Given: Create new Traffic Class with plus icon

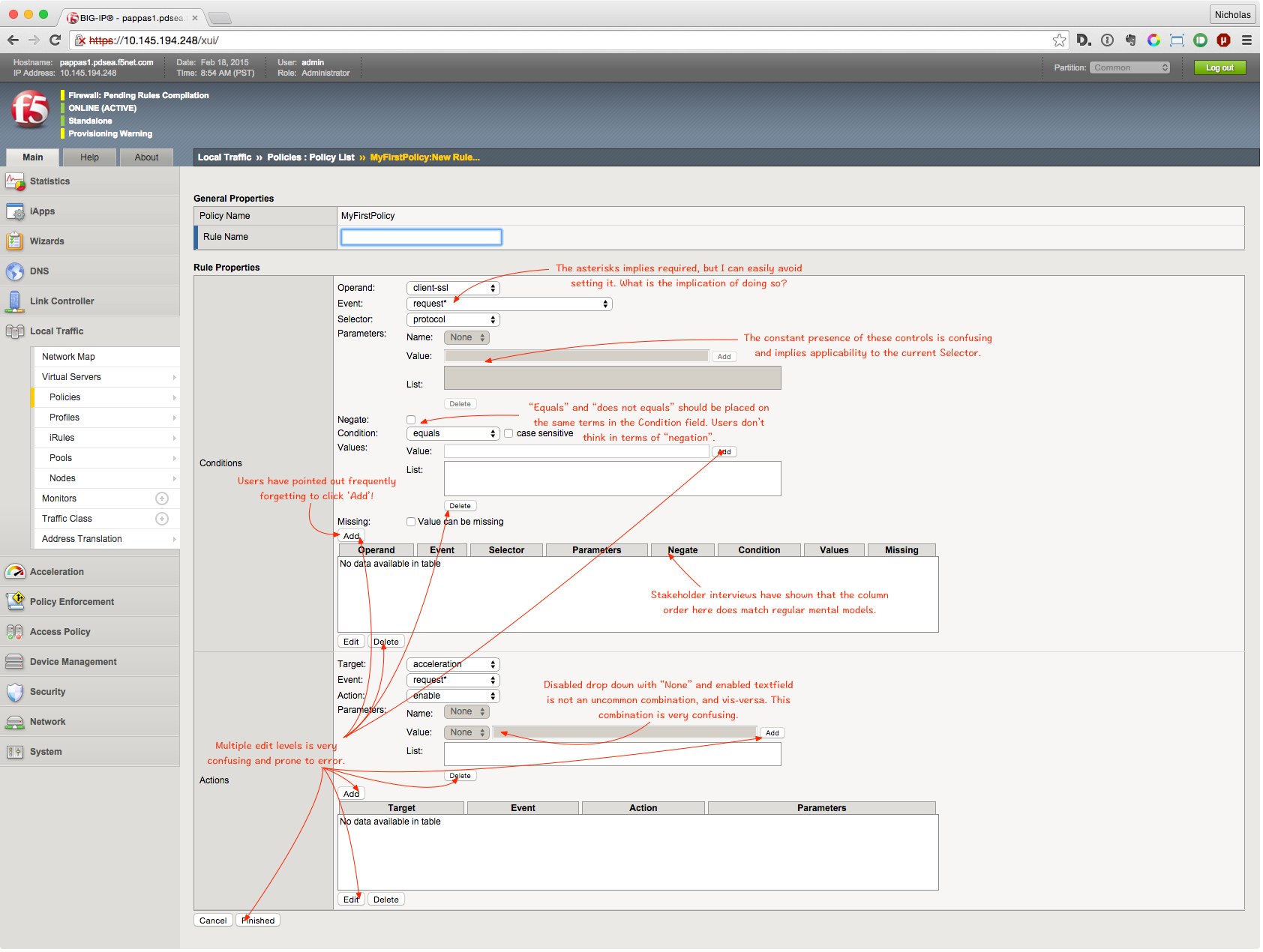Looking at the screenshot, I should pos(162,519).
